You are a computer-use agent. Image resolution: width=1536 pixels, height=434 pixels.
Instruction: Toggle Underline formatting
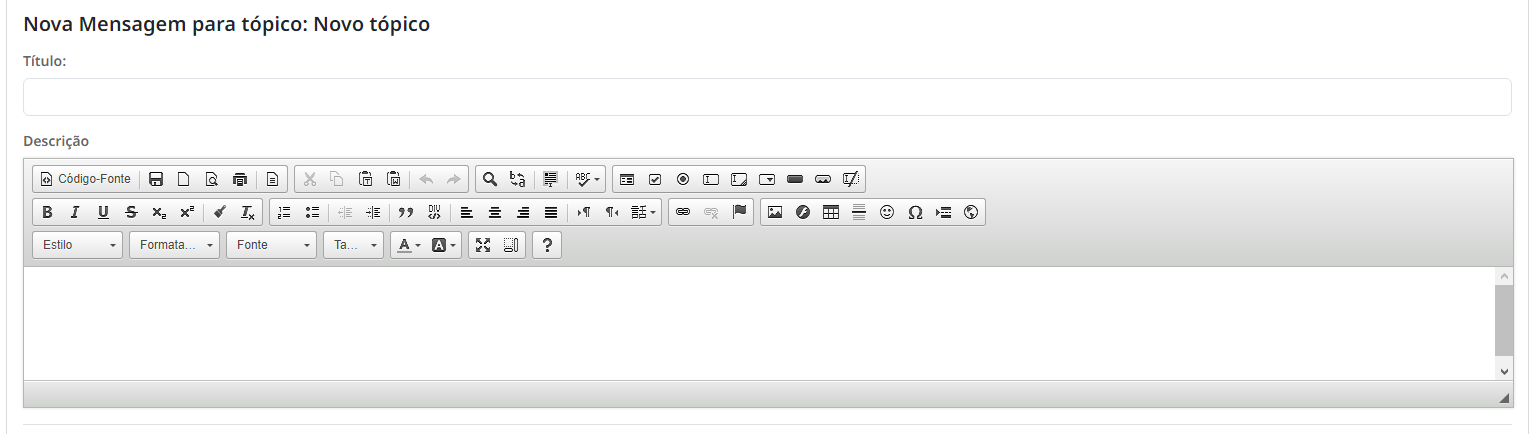click(x=103, y=212)
